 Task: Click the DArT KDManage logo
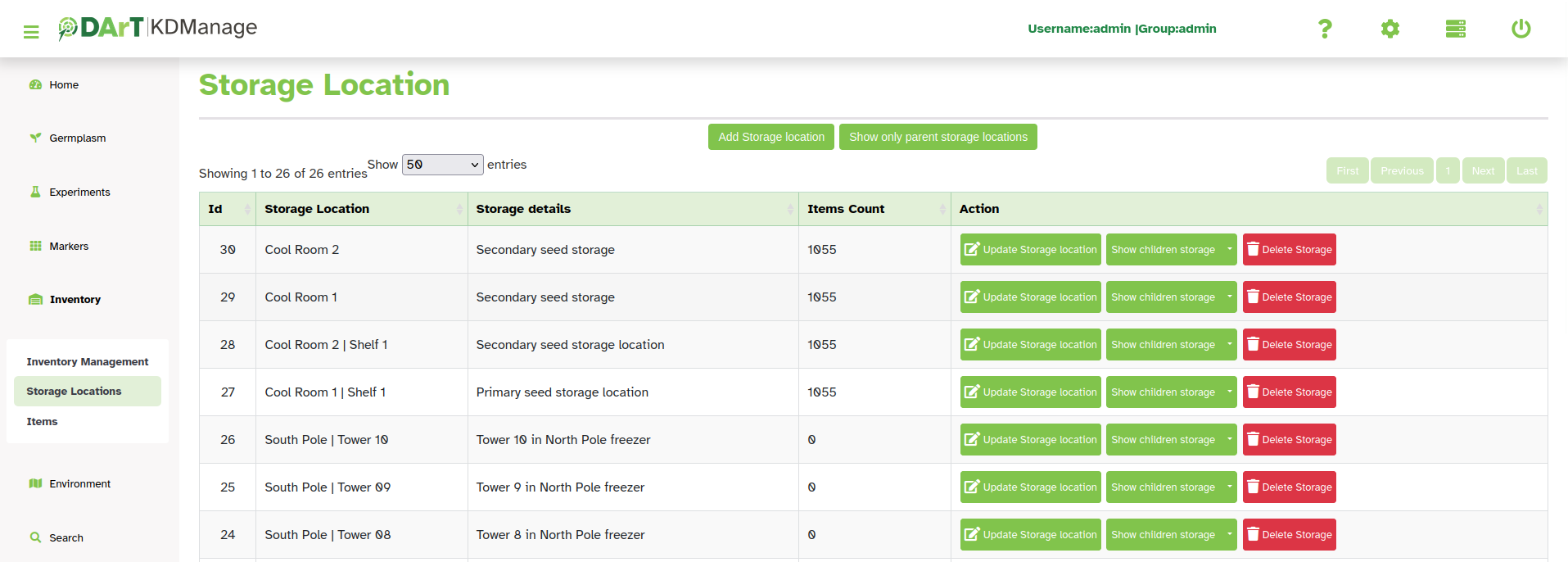pyautogui.click(x=158, y=28)
